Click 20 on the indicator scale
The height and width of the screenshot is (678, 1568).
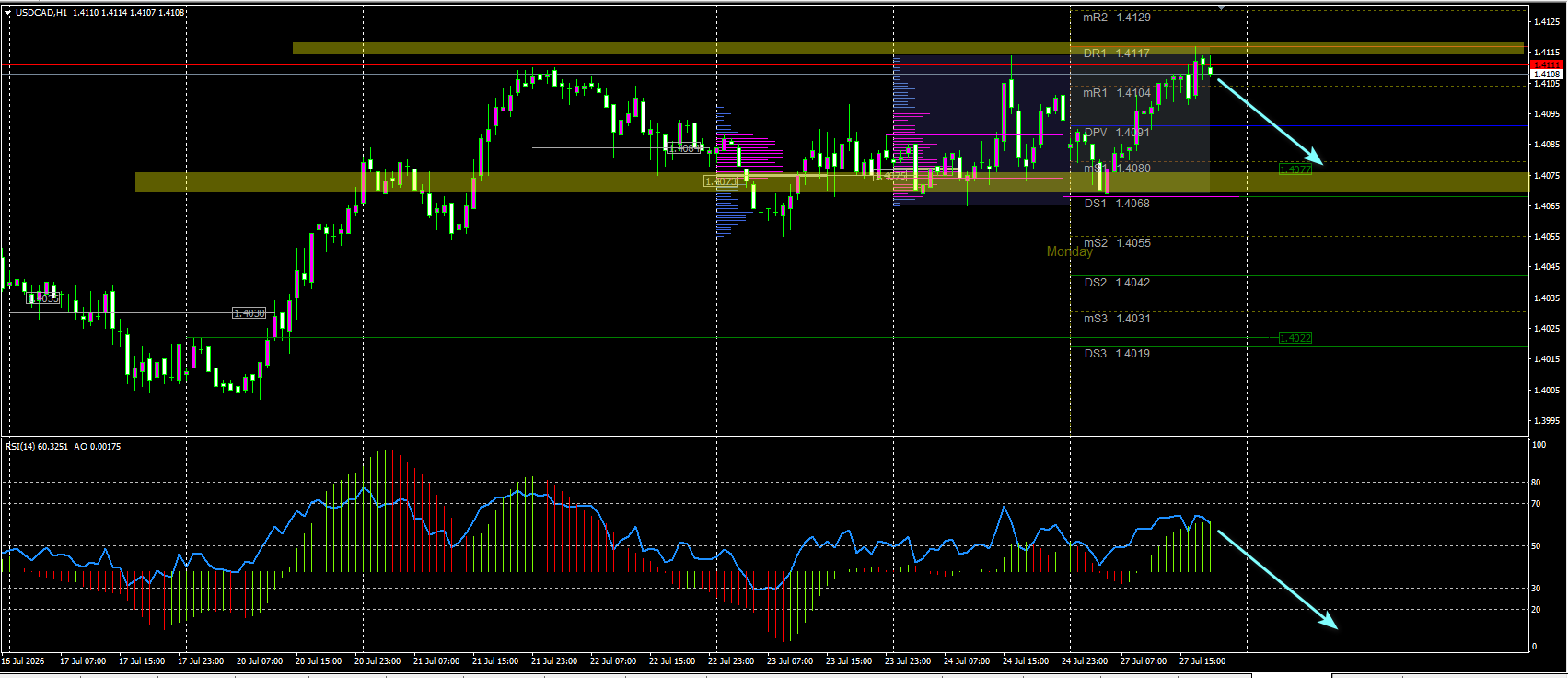point(1536,610)
